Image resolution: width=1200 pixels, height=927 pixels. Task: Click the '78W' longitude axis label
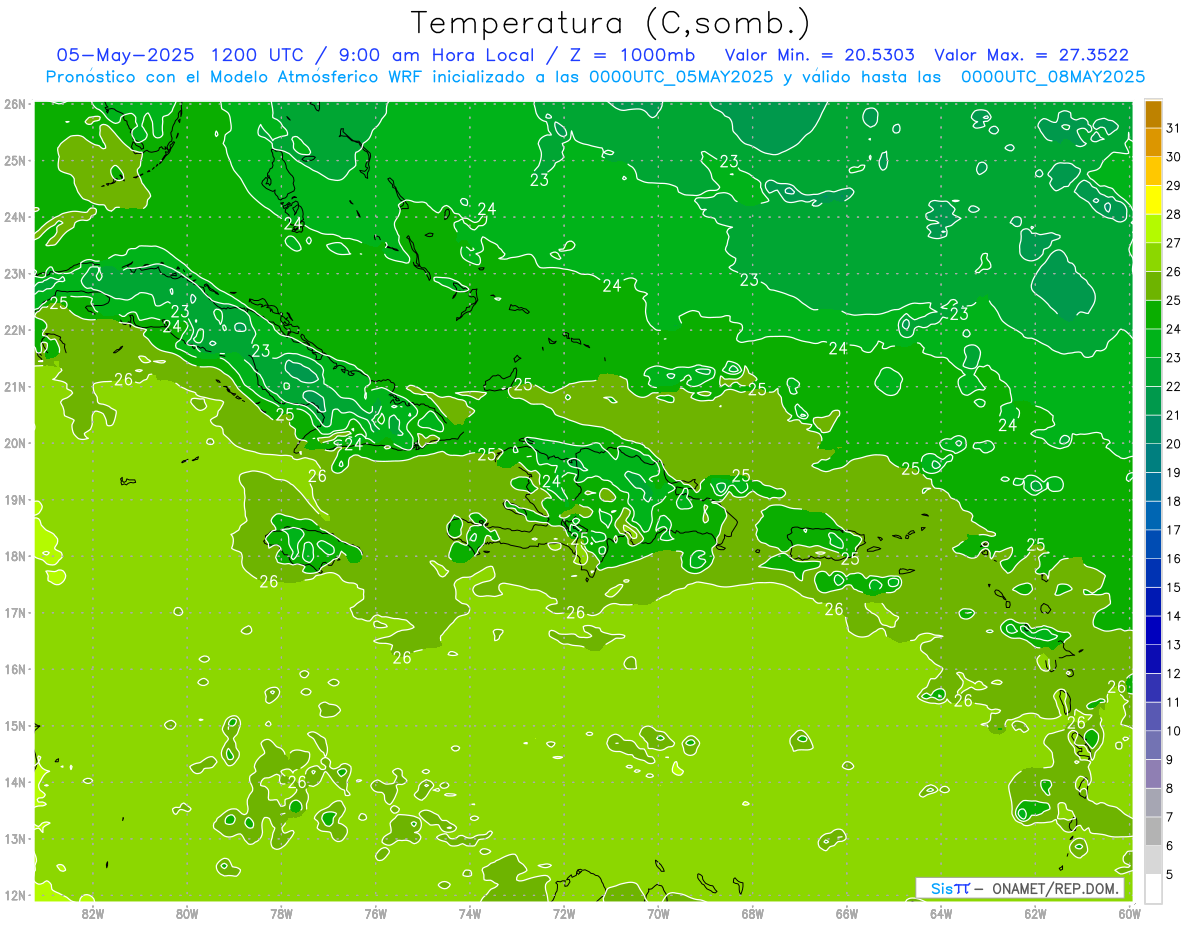[x=282, y=913]
